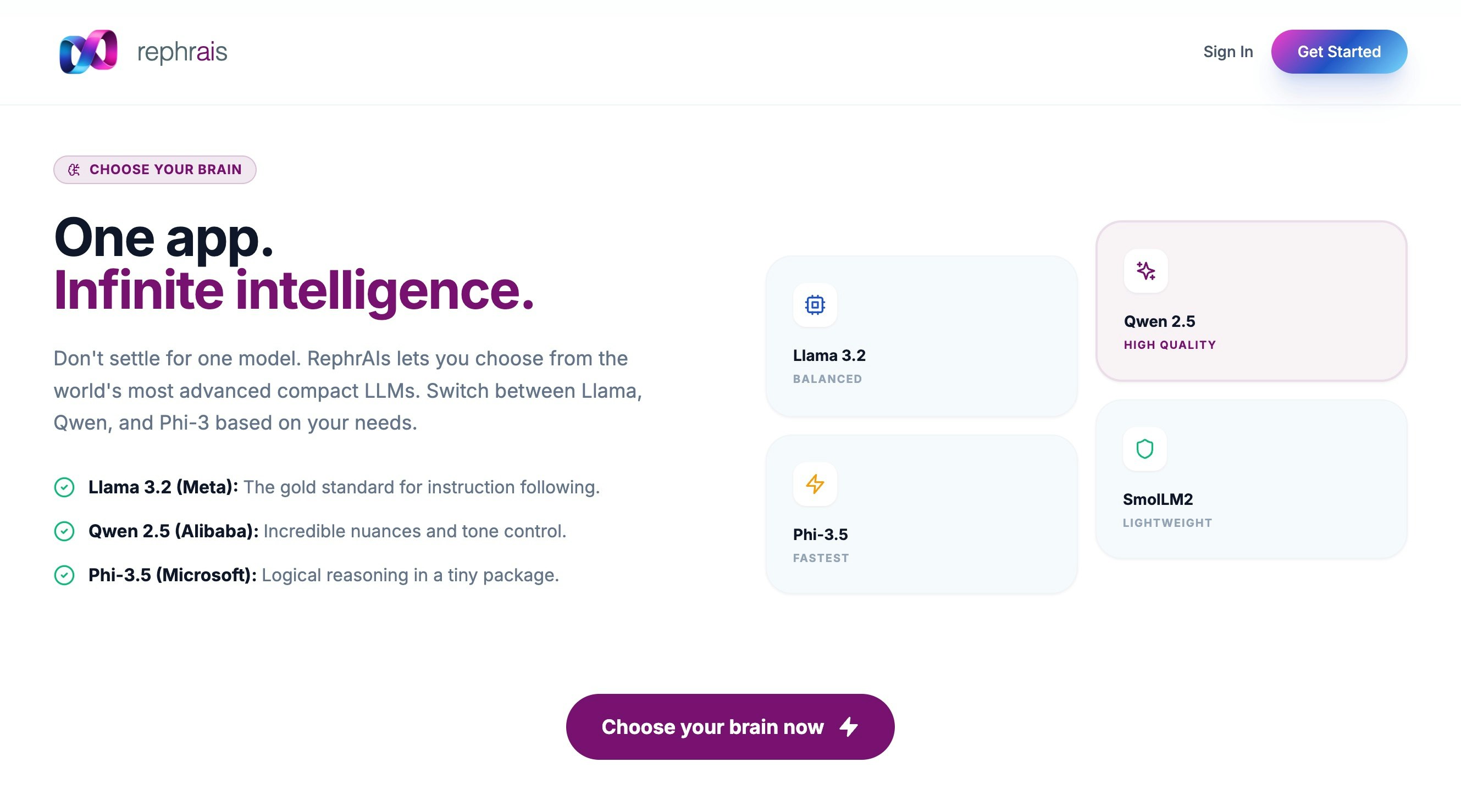Click the Phi-3.5 lightning bolt icon

[x=815, y=483]
